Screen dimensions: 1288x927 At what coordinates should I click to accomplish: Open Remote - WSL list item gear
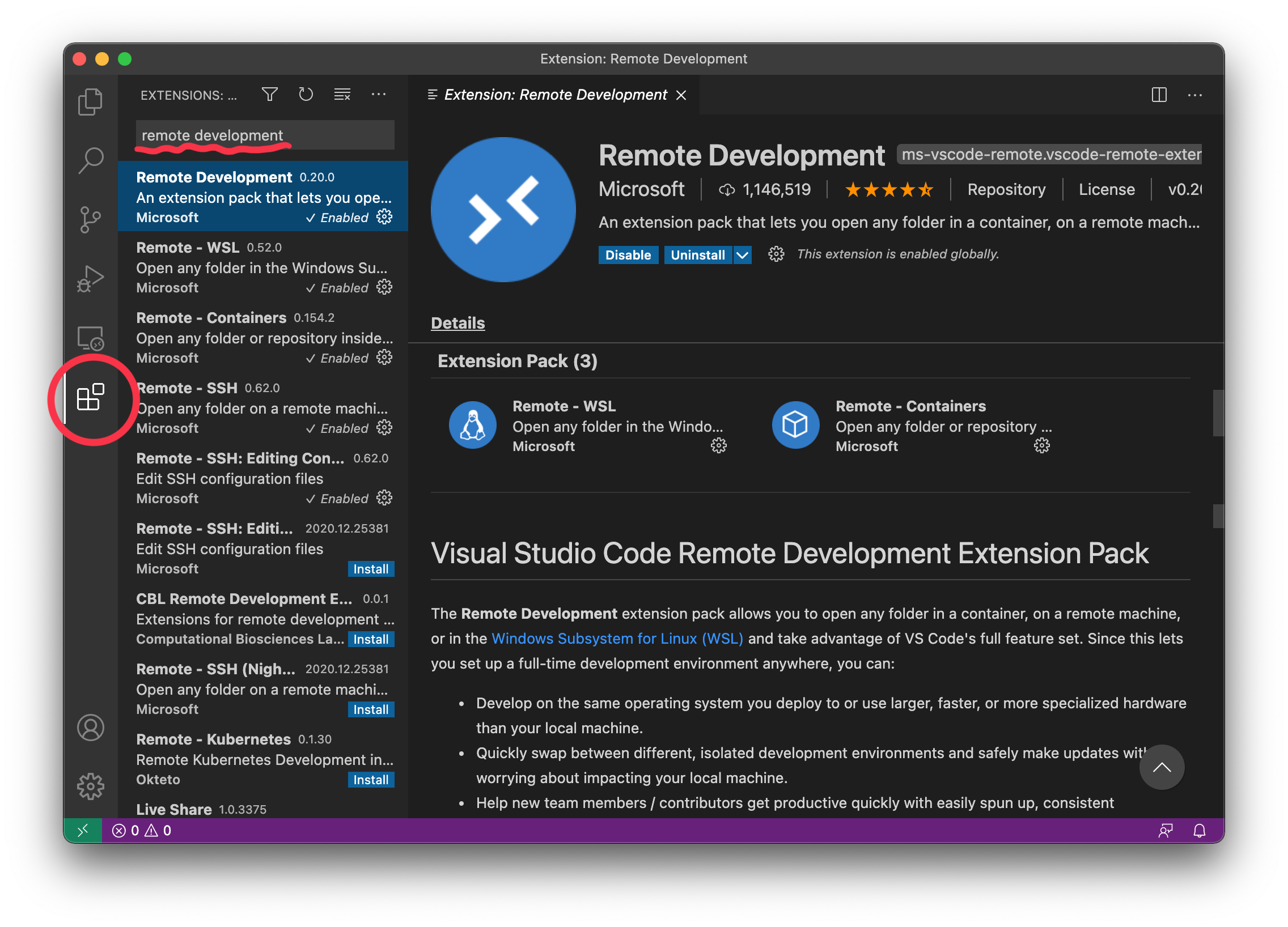point(384,287)
